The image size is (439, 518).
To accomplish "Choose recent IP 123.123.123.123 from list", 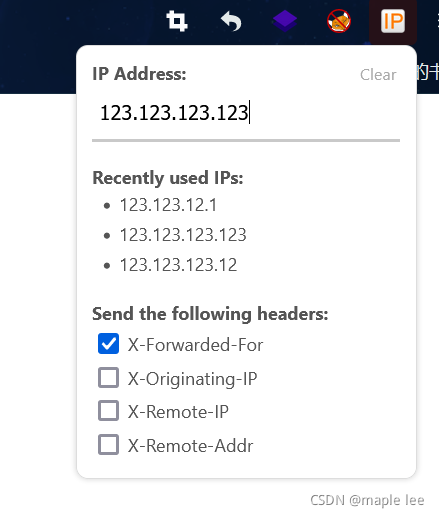I will tap(183, 235).
